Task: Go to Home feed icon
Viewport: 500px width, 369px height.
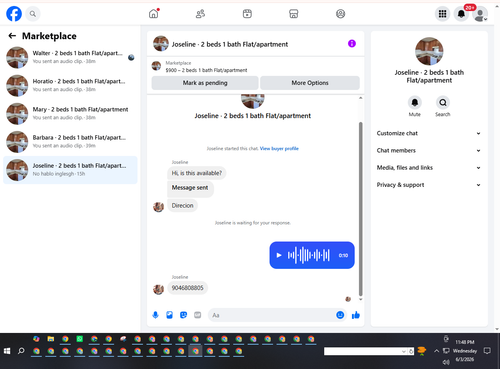Action: click(x=154, y=14)
